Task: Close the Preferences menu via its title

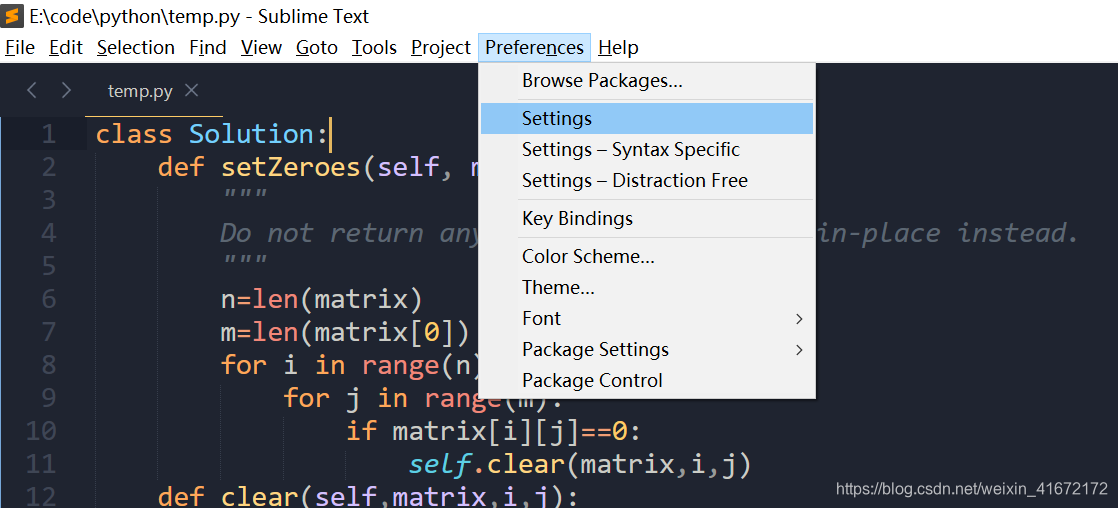Action: (x=535, y=48)
